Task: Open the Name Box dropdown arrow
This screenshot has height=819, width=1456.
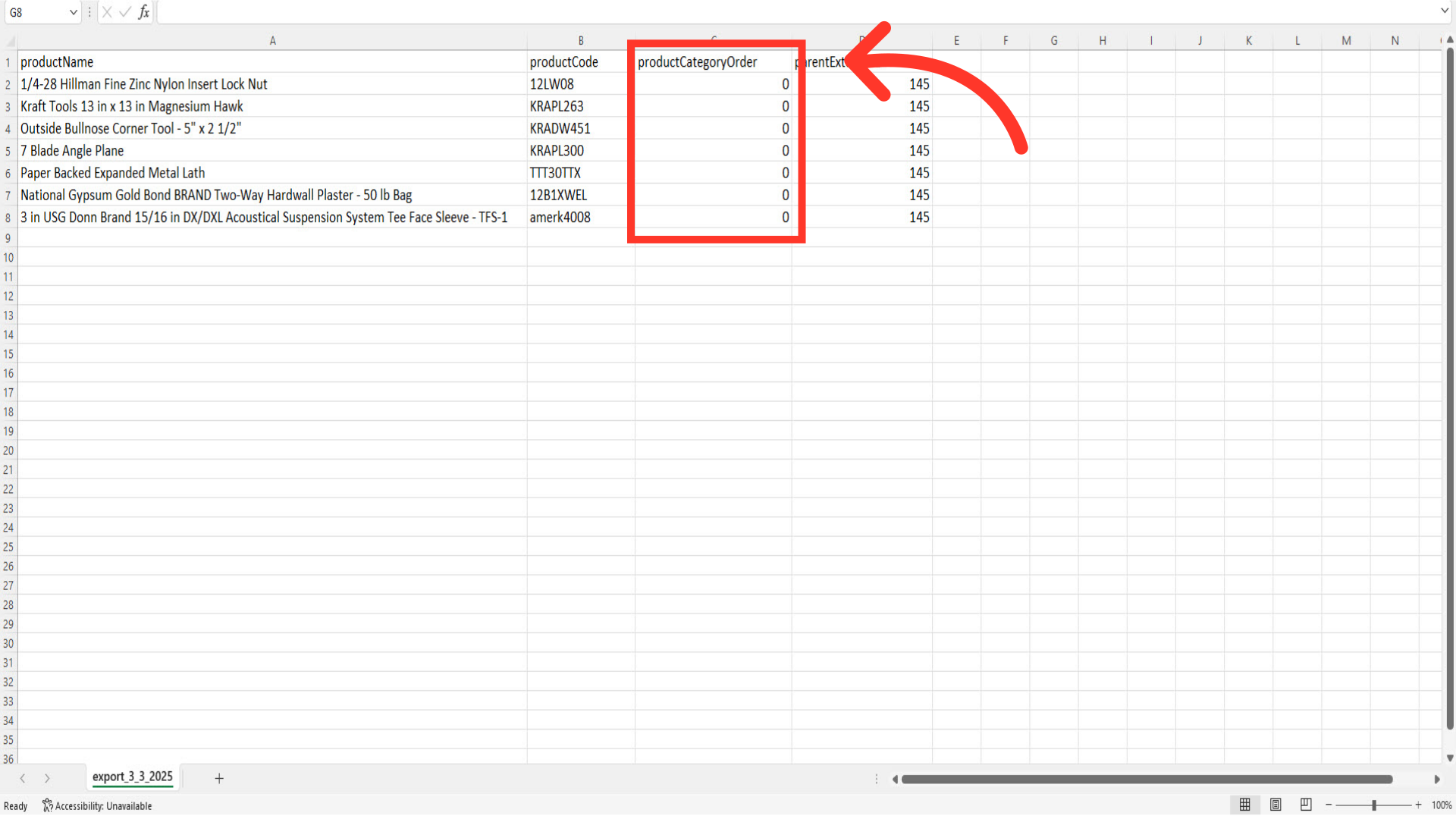Action: (73, 12)
